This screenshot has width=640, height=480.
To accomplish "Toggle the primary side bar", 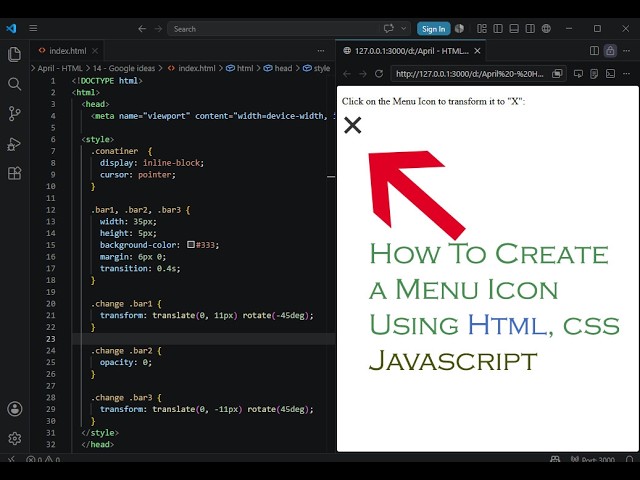I will (498, 29).
